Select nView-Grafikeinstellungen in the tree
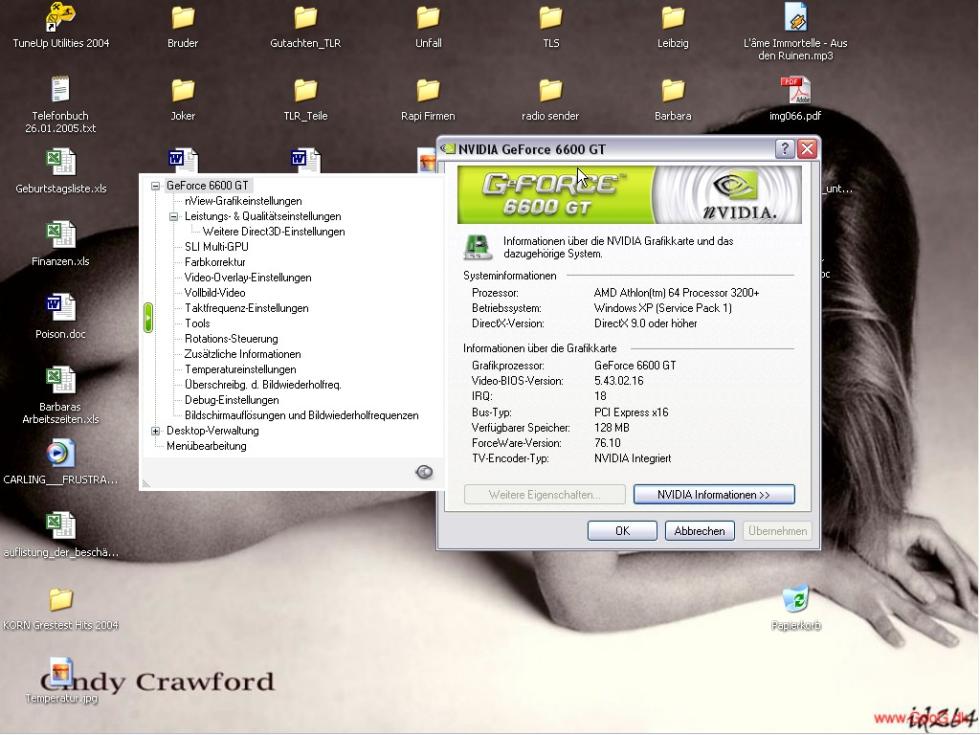Screen dimensions: 980x735 click(243, 201)
